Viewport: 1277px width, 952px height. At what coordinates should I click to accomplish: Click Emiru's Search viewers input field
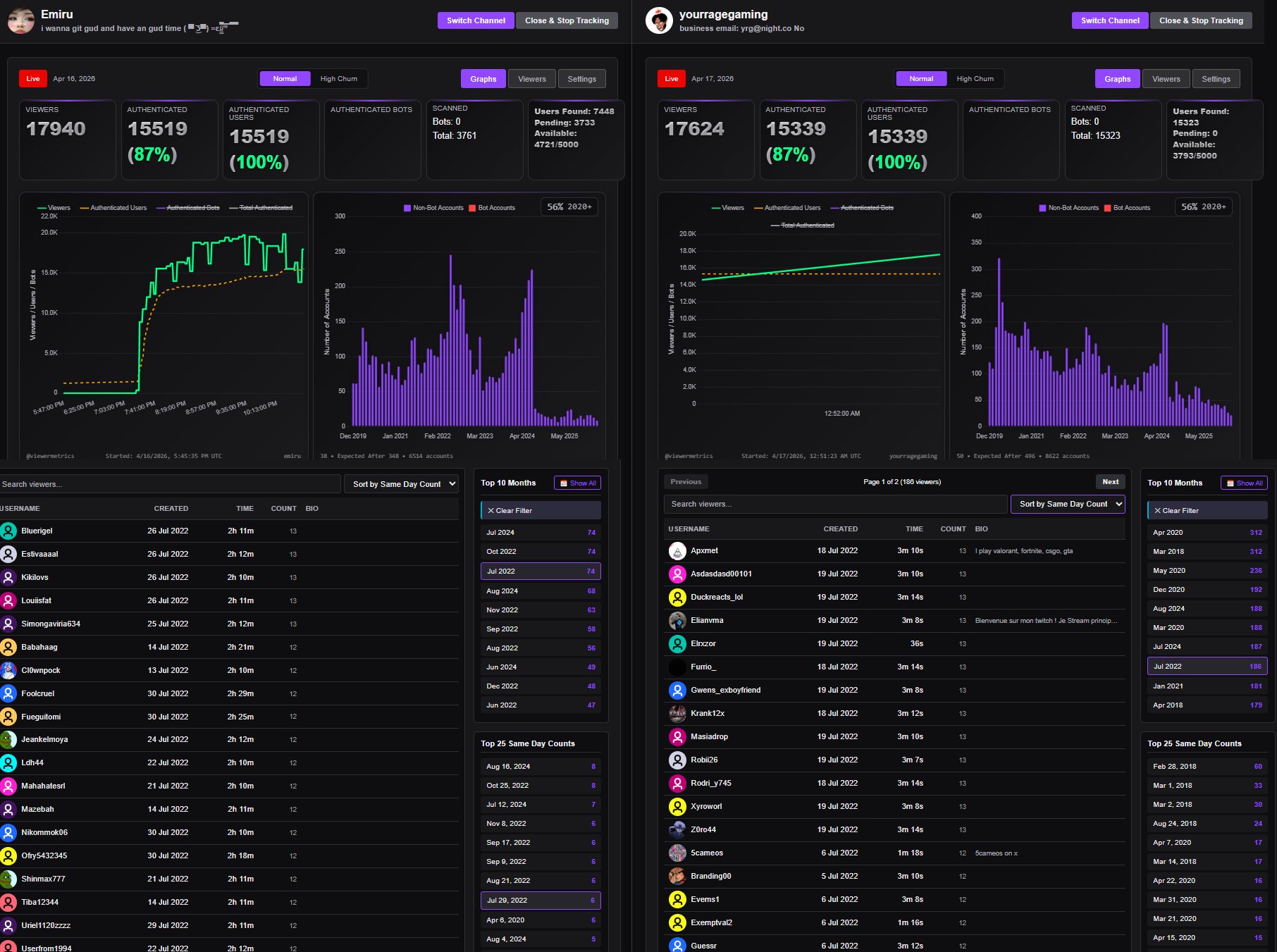170,484
